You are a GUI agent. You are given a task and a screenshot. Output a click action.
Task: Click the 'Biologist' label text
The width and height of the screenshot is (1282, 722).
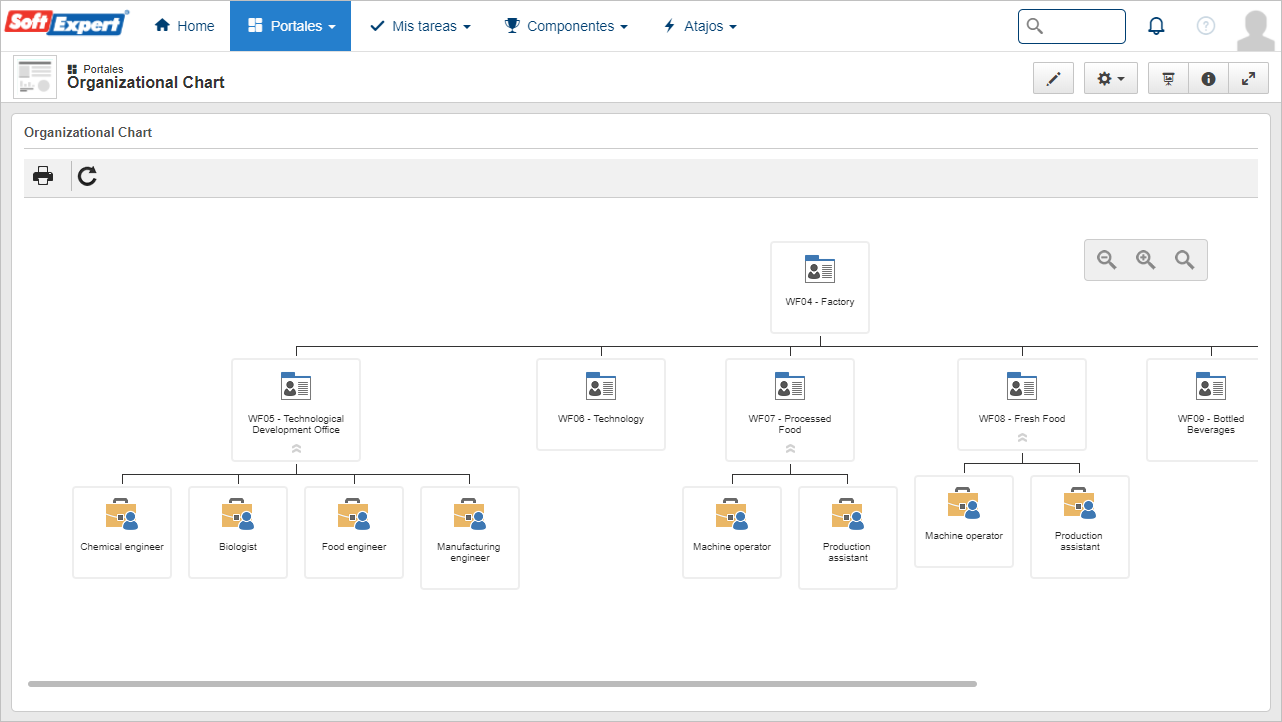[238, 547]
